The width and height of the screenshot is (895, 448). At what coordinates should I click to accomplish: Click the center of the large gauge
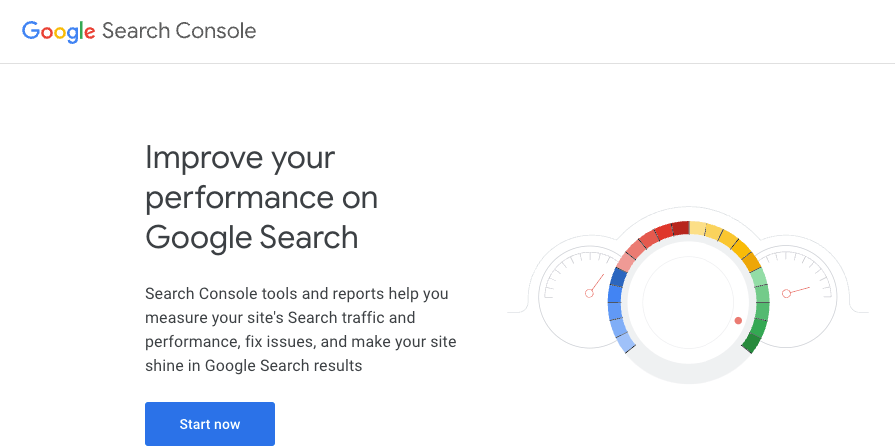[x=688, y=301]
